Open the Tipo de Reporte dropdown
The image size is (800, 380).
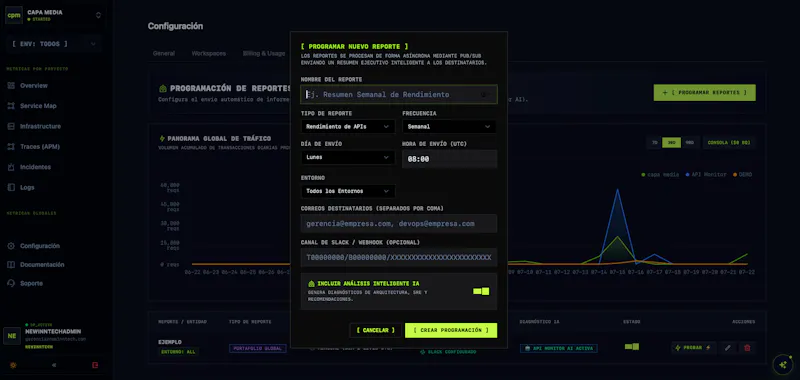click(348, 126)
